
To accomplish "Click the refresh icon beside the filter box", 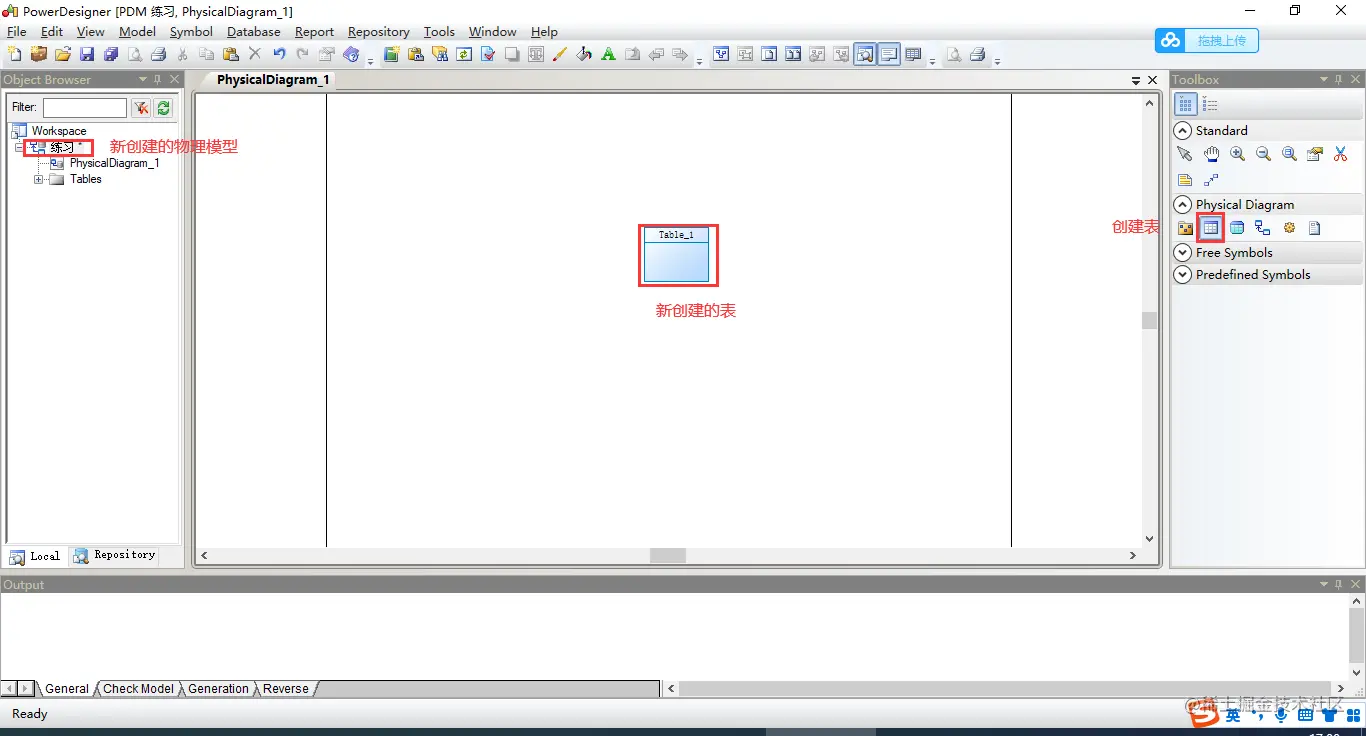I will tap(164, 108).
